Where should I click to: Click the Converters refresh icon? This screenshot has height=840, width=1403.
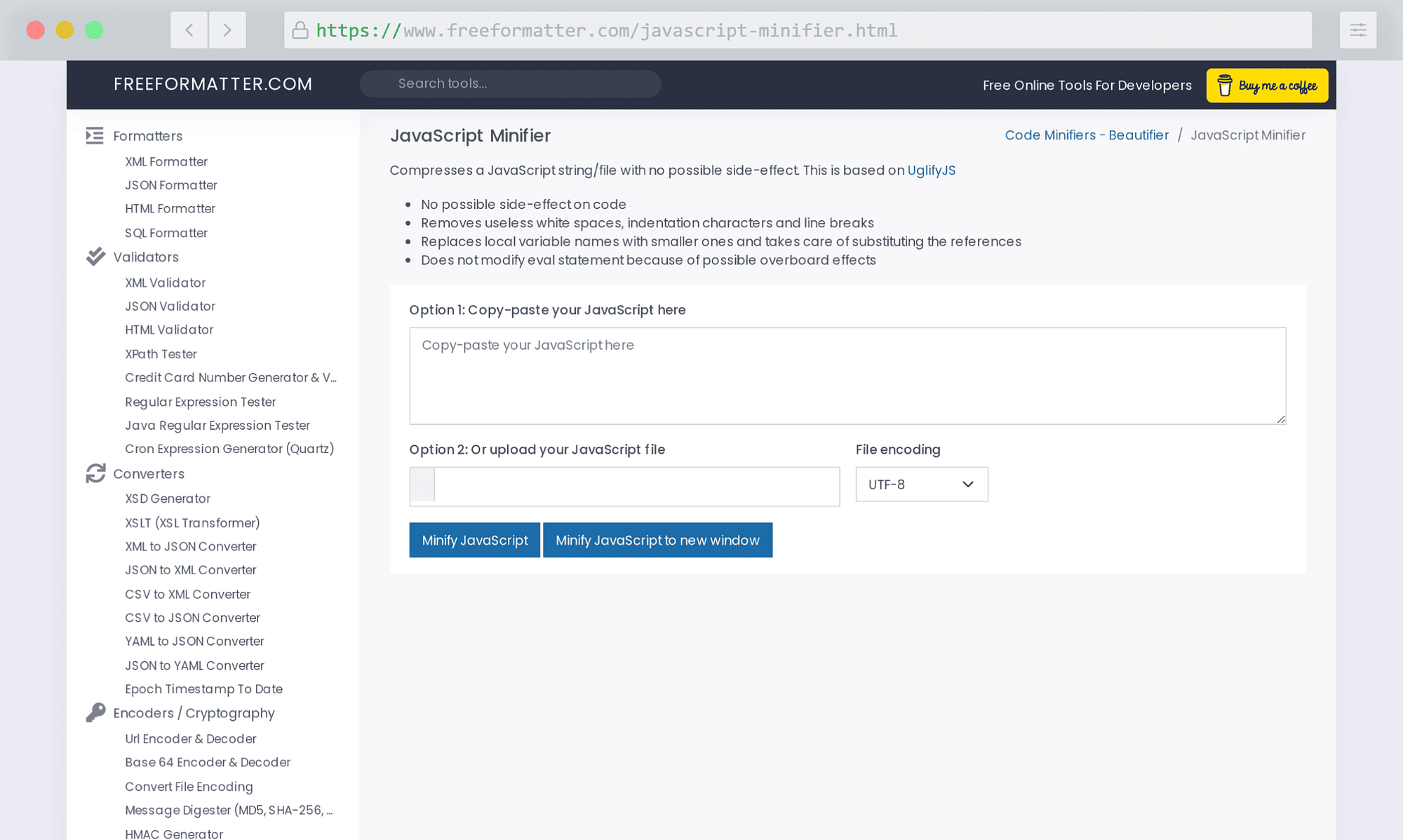coord(94,473)
